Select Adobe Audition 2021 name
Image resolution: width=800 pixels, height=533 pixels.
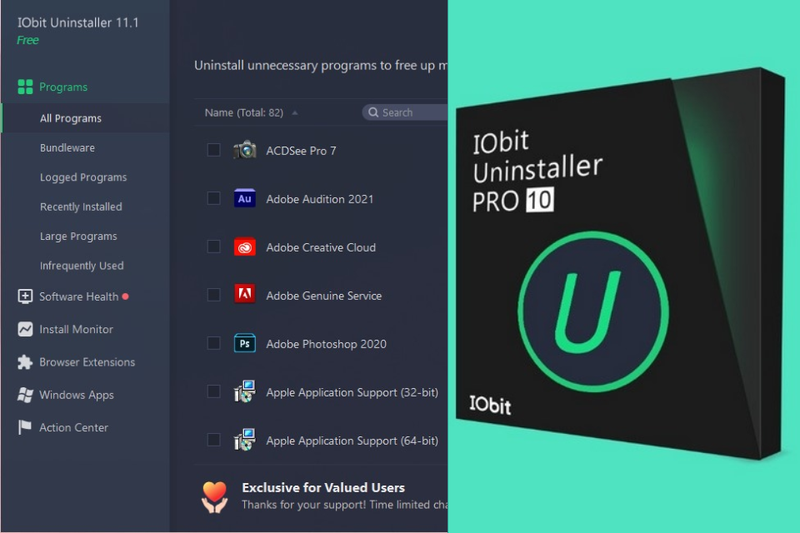pos(319,199)
